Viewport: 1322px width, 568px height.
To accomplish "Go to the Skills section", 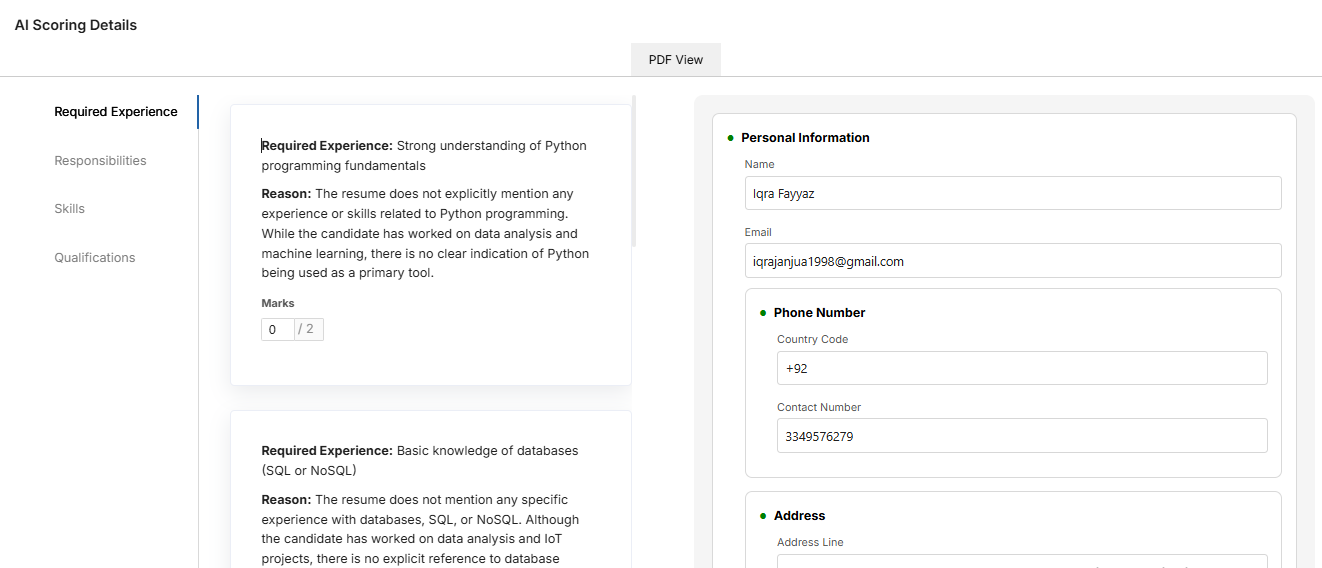I will (x=69, y=209).
